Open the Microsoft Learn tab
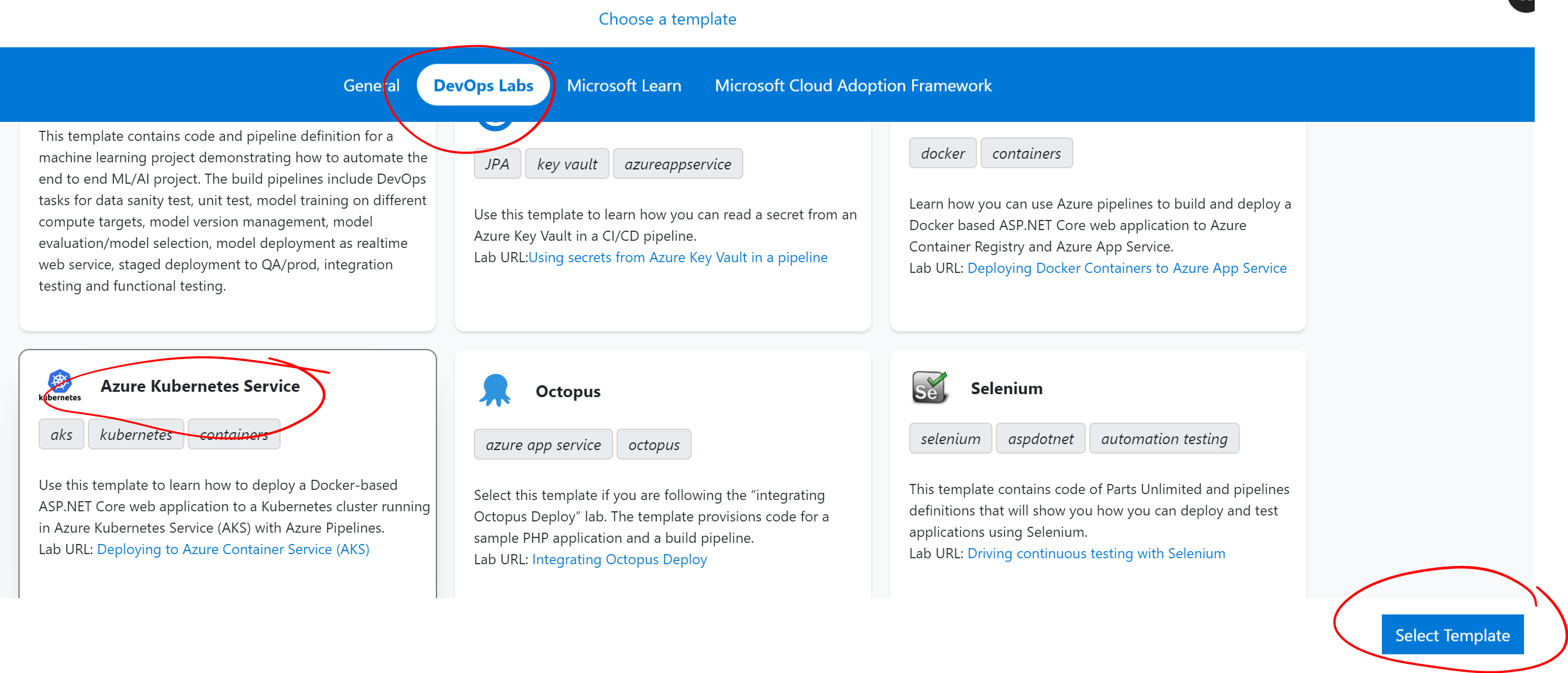Screen dimensions: 1568x673 [x=623, y=85]
